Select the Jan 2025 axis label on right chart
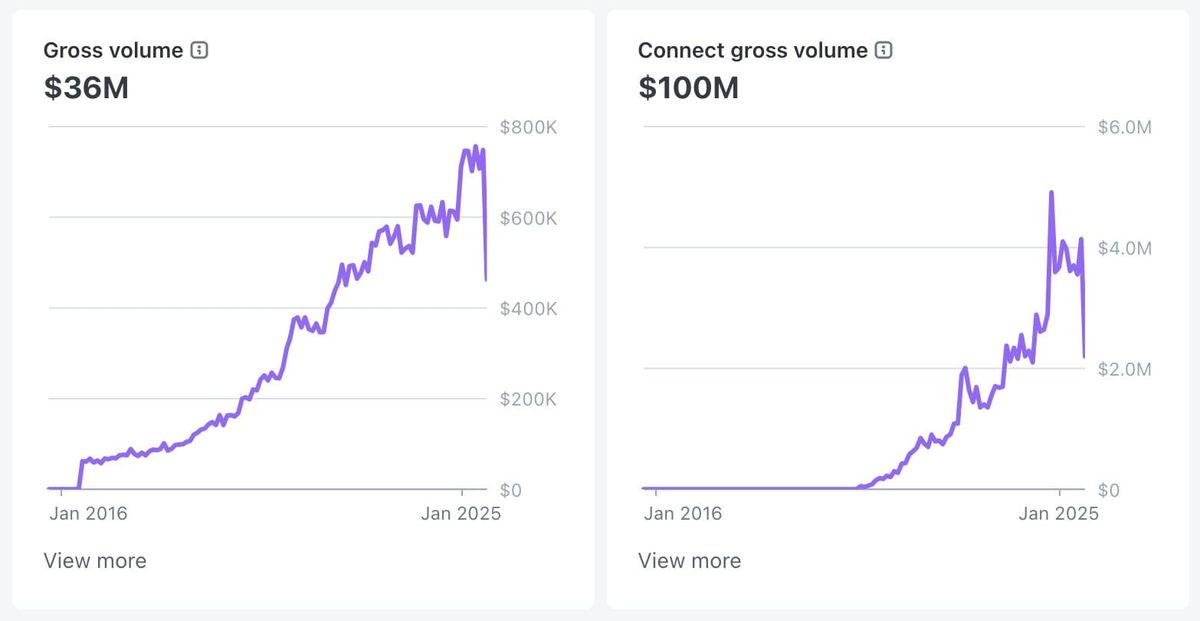The width and height of the screenshot is (1200, 621). click(1058, 513)
